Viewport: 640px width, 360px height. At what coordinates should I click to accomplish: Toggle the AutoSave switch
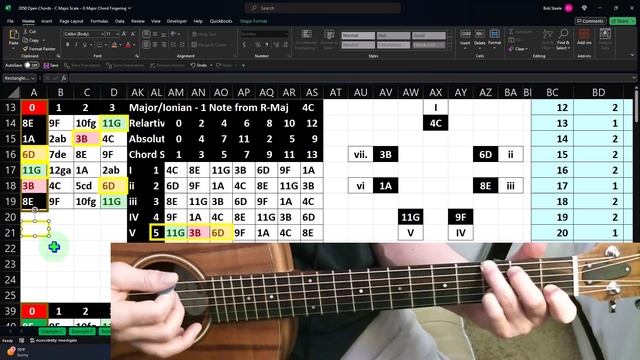pos(31,65)
